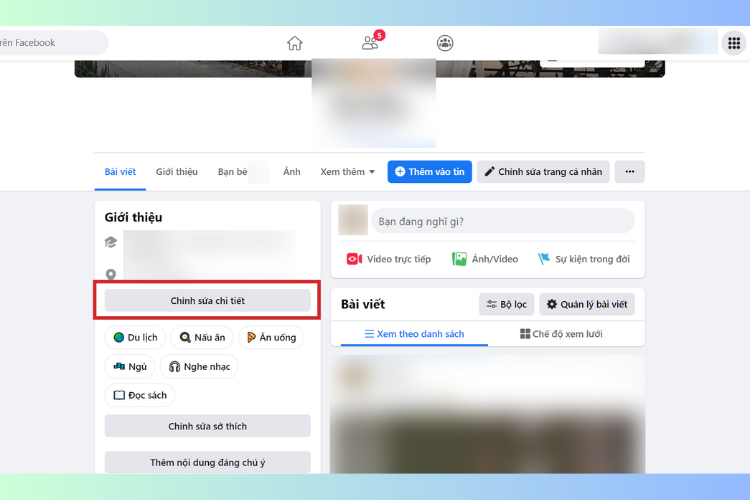Image resolution: width=750 pixels, height=500 pixels.
Task: Click Chỉnh sửa sở thích button
Action: 208,426
